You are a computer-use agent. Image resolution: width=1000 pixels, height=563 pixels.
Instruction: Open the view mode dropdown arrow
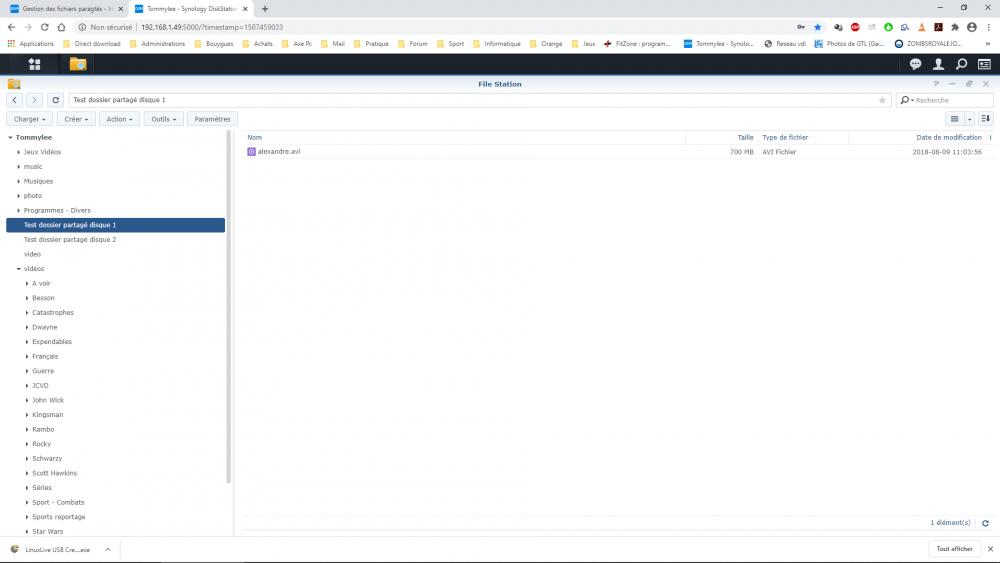click(x=969, y=119)
